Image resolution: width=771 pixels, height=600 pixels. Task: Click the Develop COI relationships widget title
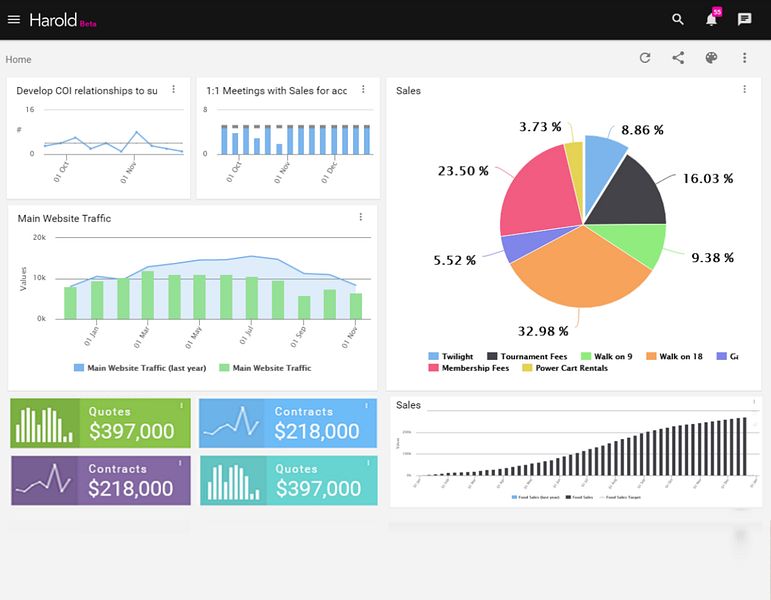point(87,90)
